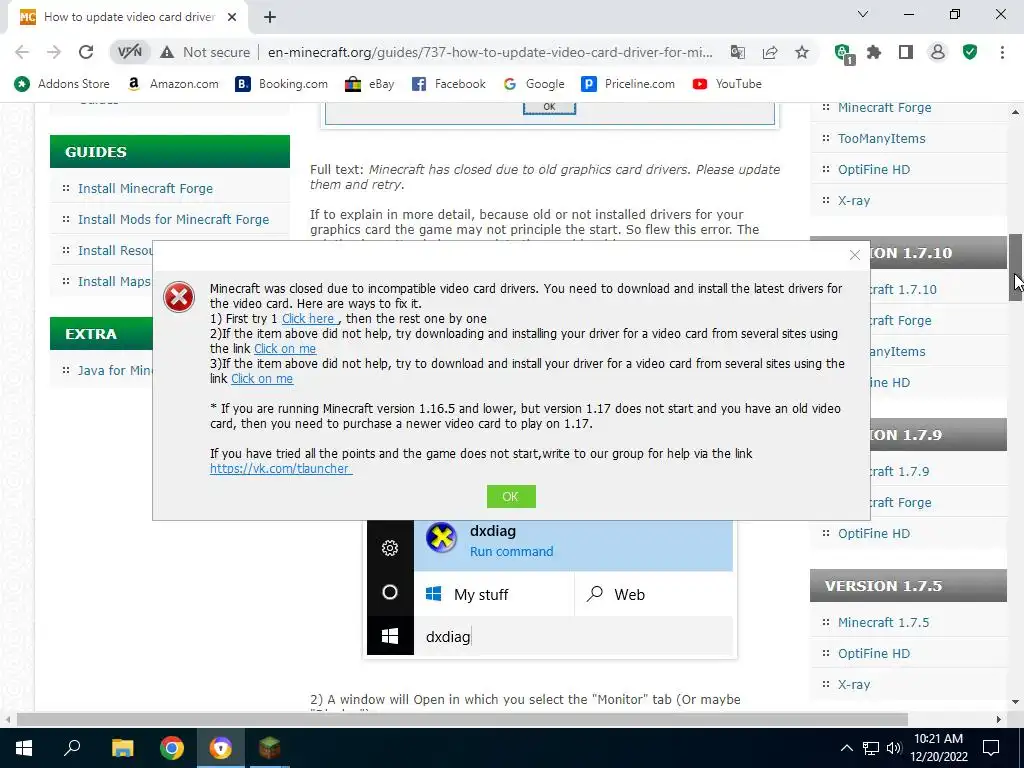Click OptiFine HD under Version 1.7.5
Image resolution: width=1024 pixels, height=768 pixels.
[874, 653]
